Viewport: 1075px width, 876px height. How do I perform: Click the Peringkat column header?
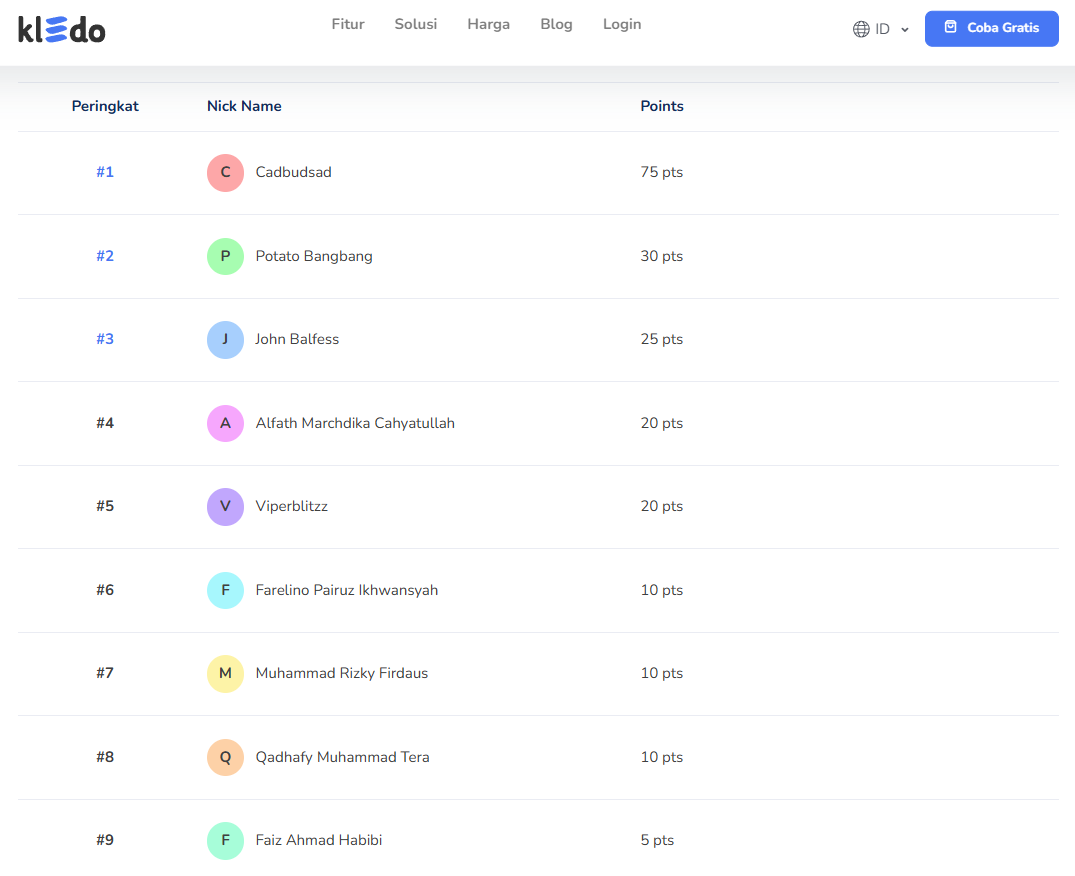[x=105, y=106]
